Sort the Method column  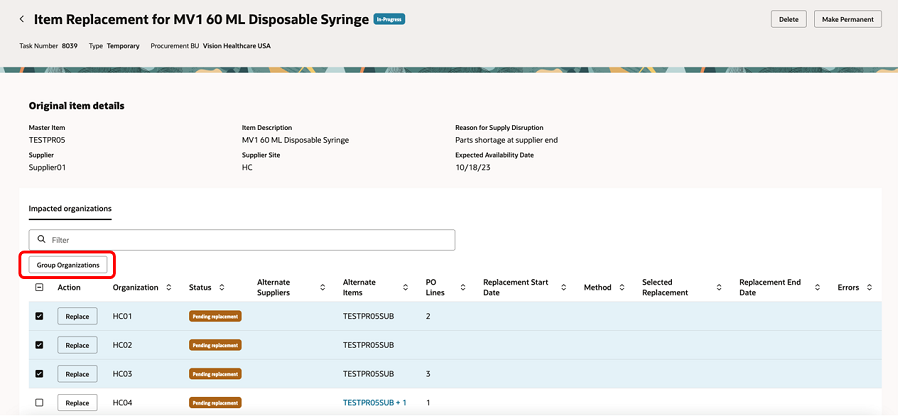tap(622, 288)
